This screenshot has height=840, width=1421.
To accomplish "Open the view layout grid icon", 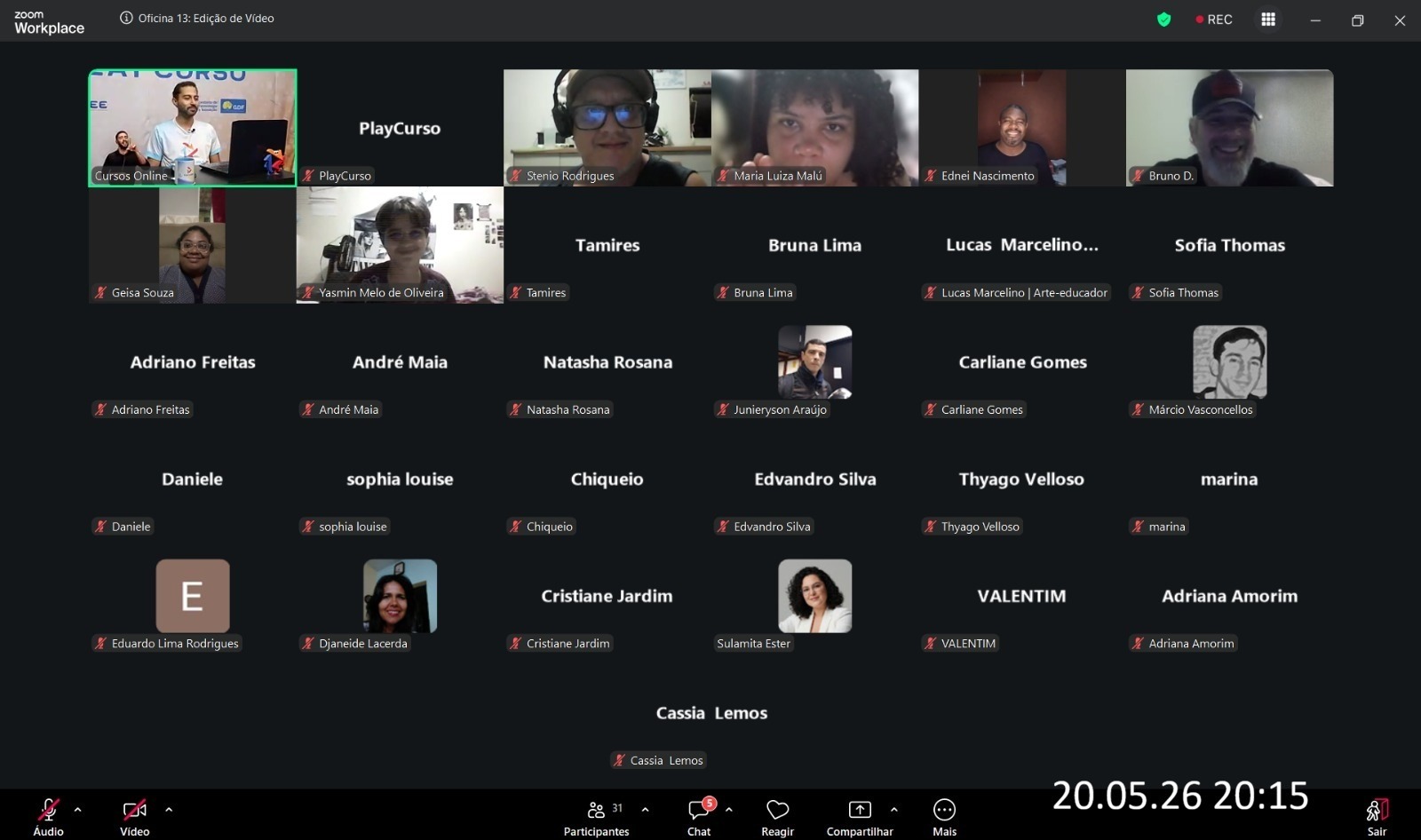I will pos(1268,20).
